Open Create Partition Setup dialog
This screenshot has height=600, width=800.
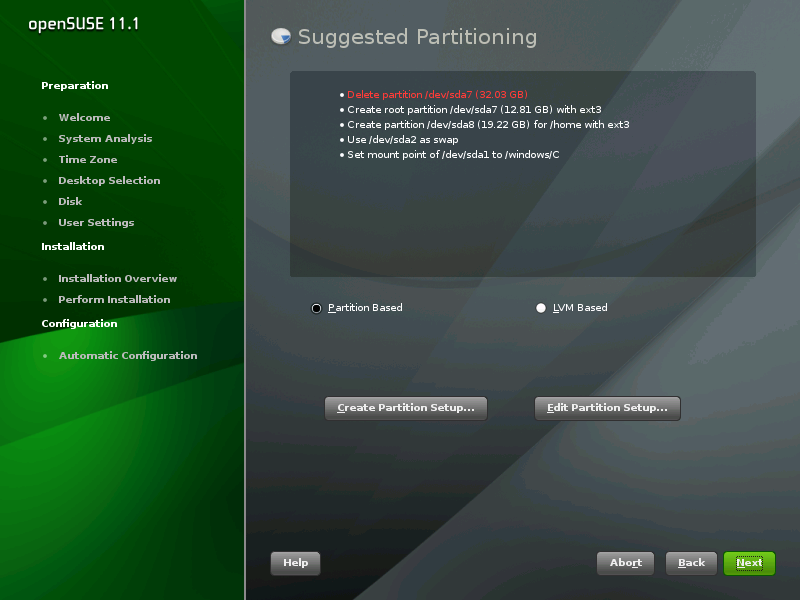click(406, 408)
